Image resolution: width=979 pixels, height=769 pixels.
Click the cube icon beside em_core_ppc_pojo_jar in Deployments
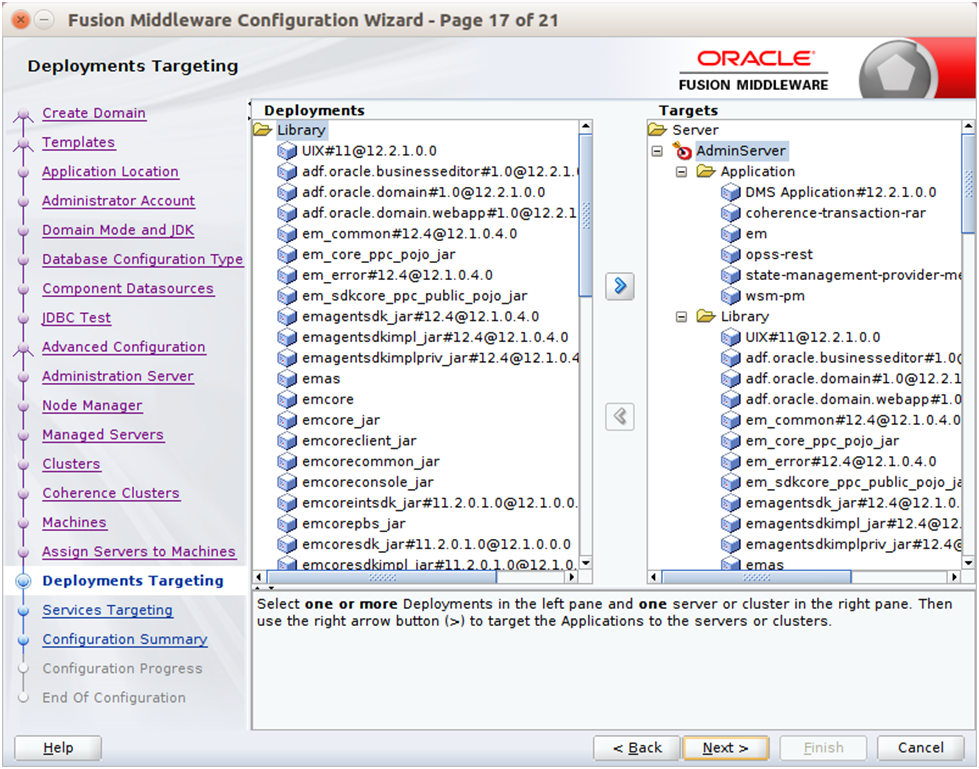[x=287, y=255]
